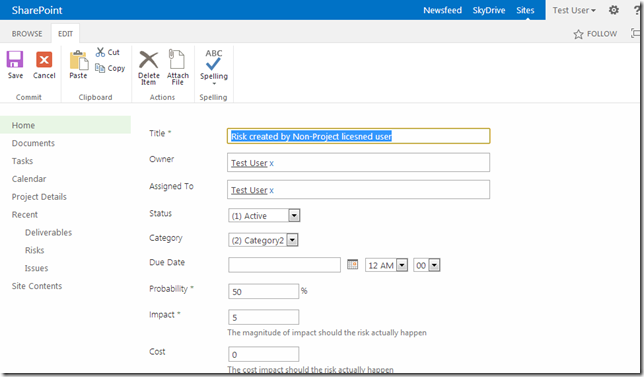Image resolution: width=644 pixels, height=377 pixels.
Task: Click the Paste clipboard icon
Action: [x=78, y=60]
